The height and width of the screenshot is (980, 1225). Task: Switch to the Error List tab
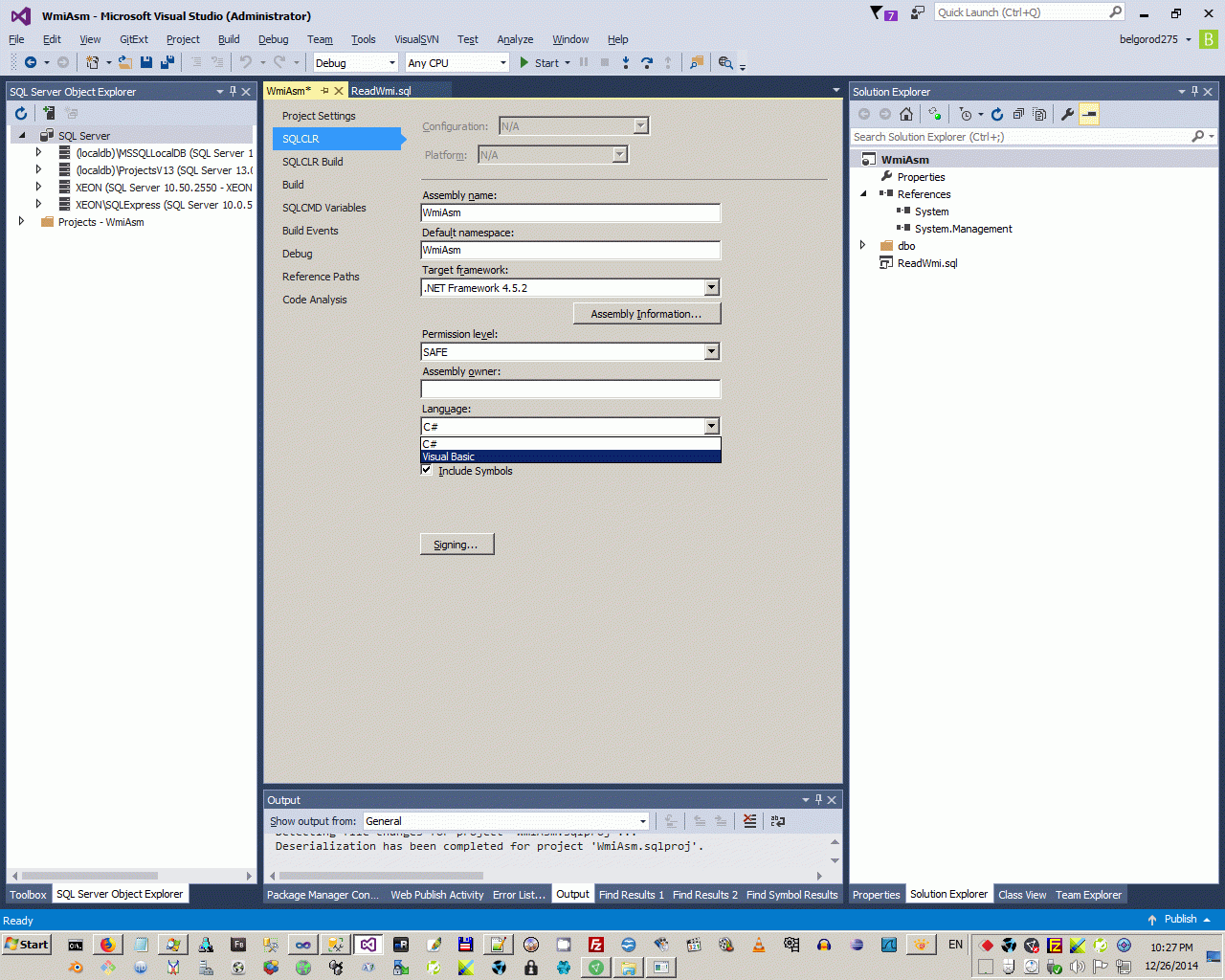tap(519, 895)
